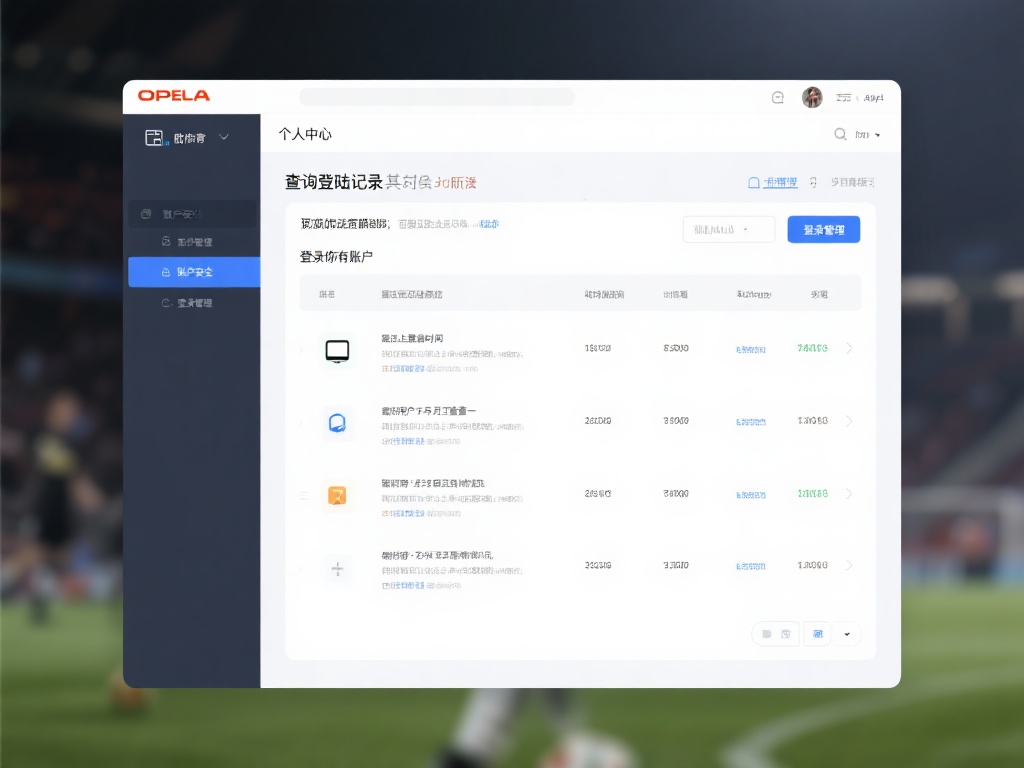1024x768 pixels.
Task: Click the chat bubble device icon in the second row
Action: click(x=337, y=421)
